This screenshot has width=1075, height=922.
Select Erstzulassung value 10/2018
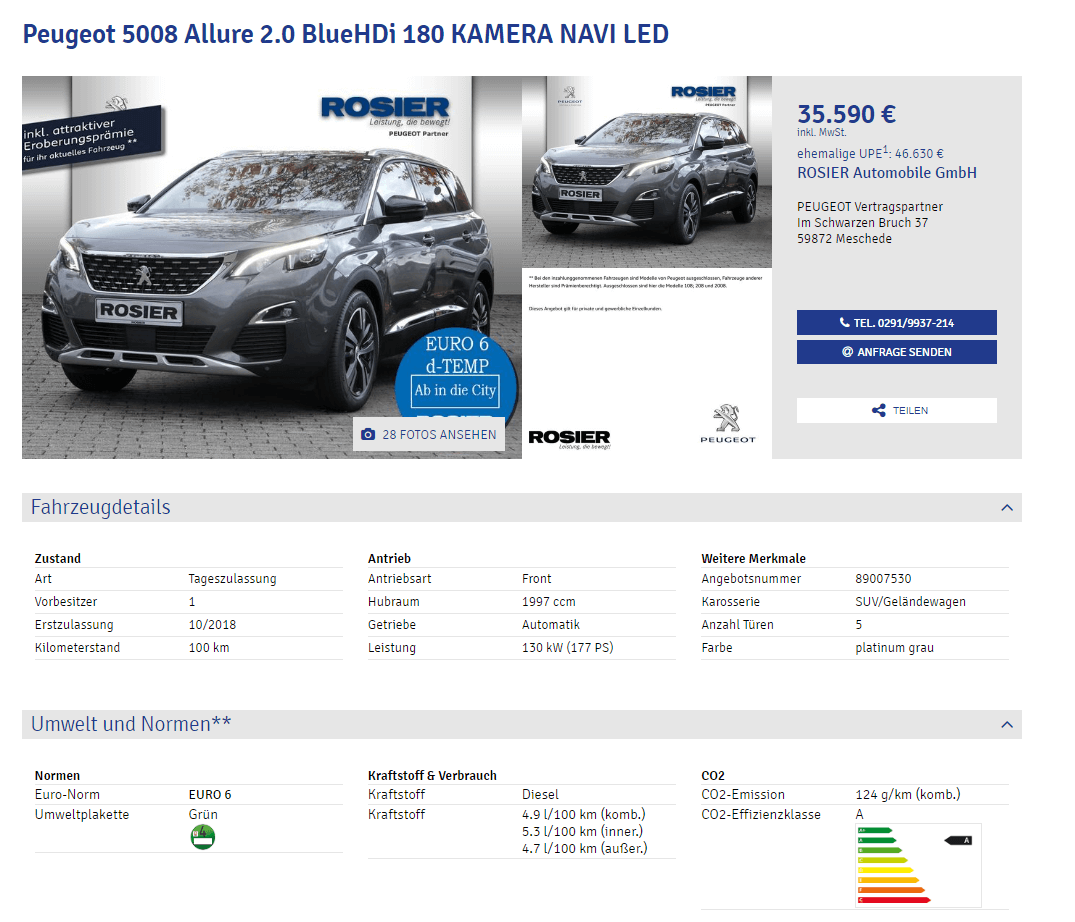[x=213, y=624]
